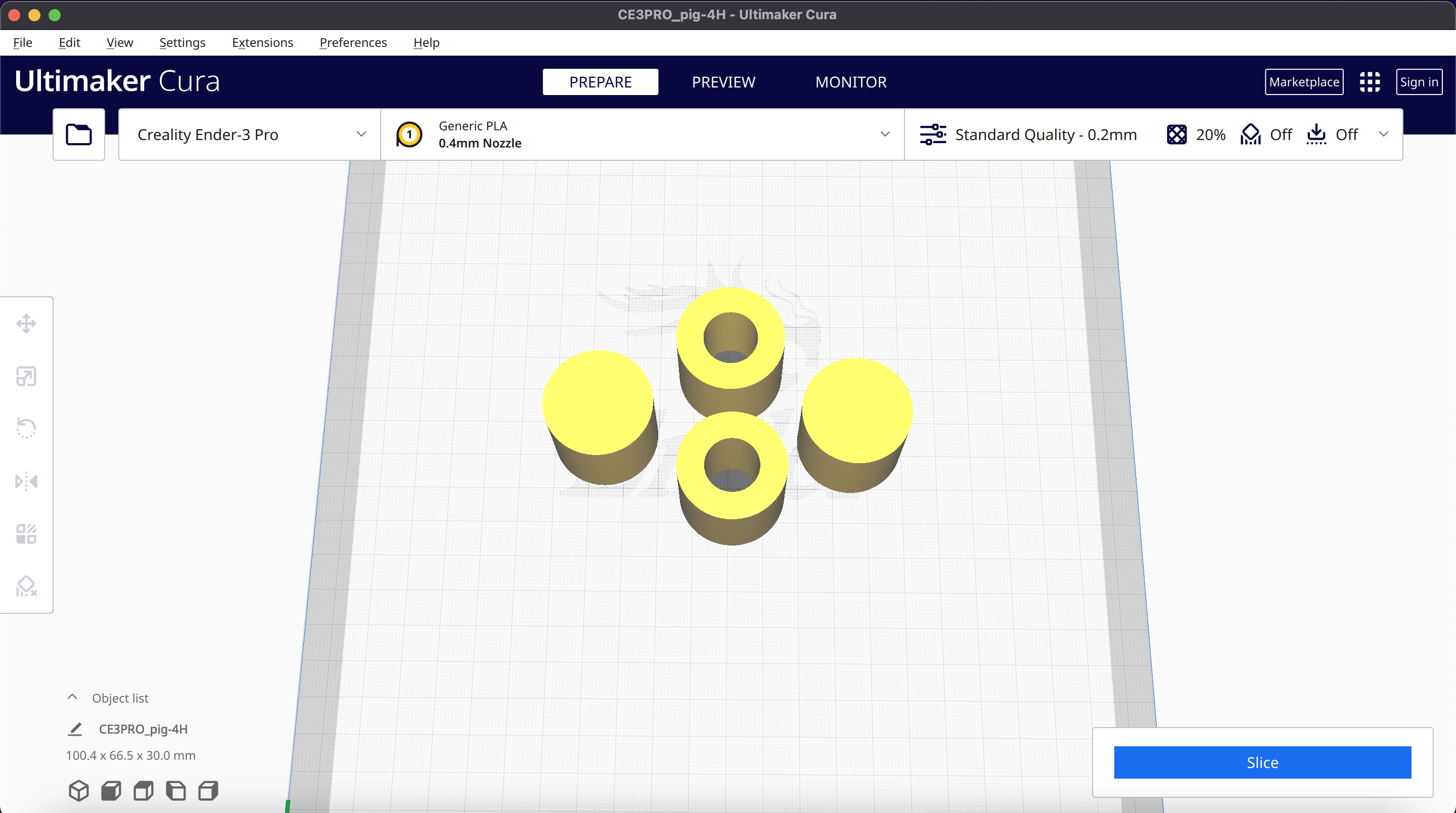Screen dimensions: 1456x813
Task: Click the build plate adhesion icon
Action: [x=1316, y=134]
